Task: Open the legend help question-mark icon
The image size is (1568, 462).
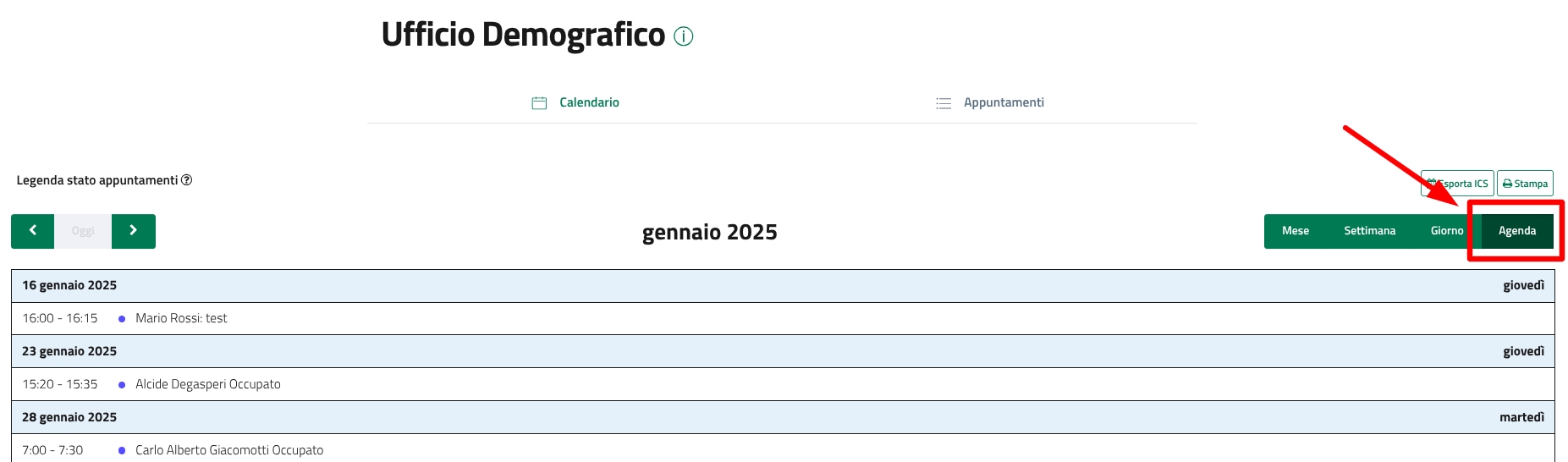Action: (x=187, y=180)
